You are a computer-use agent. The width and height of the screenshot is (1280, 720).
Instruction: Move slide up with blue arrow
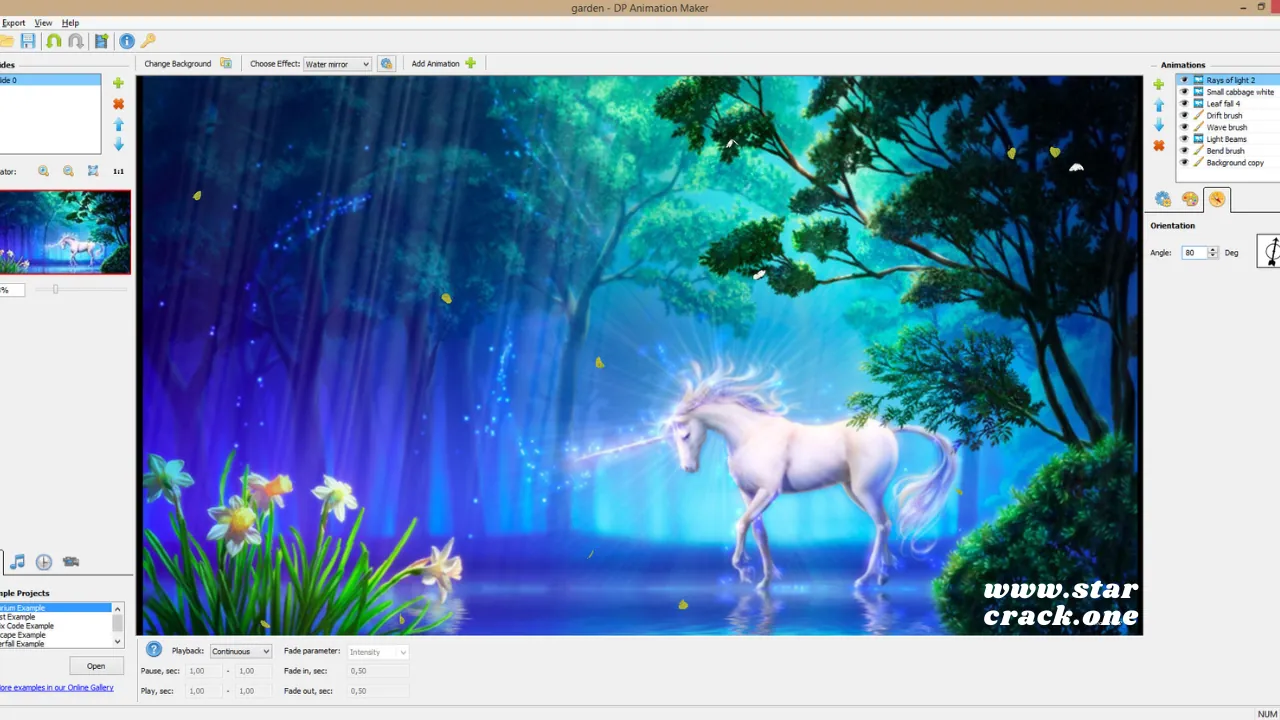pyautogui.click(x=118, y=124)
